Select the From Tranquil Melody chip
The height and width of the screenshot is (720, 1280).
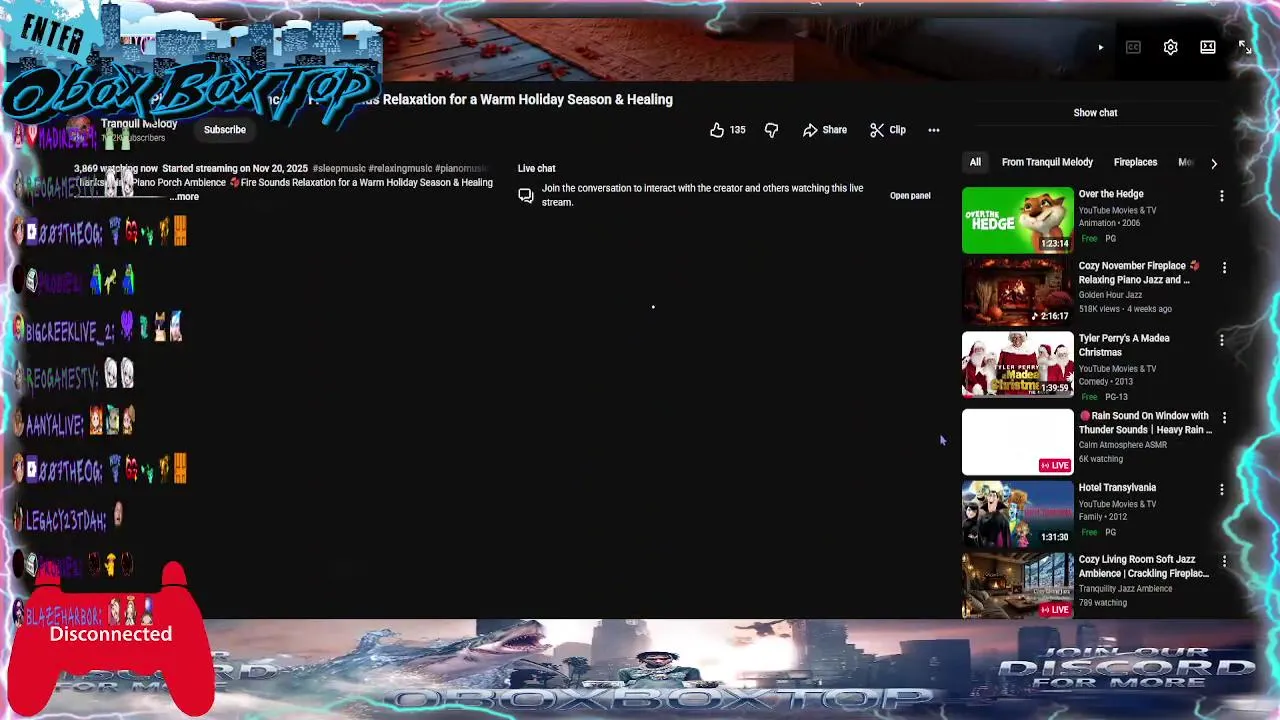1047,162
